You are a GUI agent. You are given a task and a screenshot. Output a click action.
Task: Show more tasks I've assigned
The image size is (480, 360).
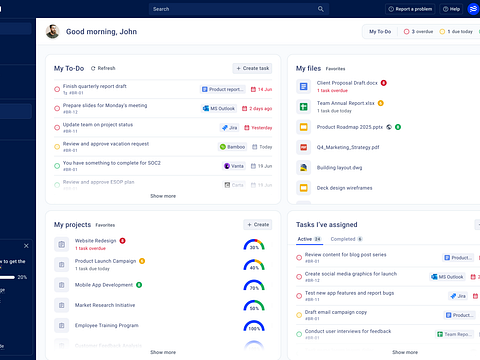(x=405, y=352)
